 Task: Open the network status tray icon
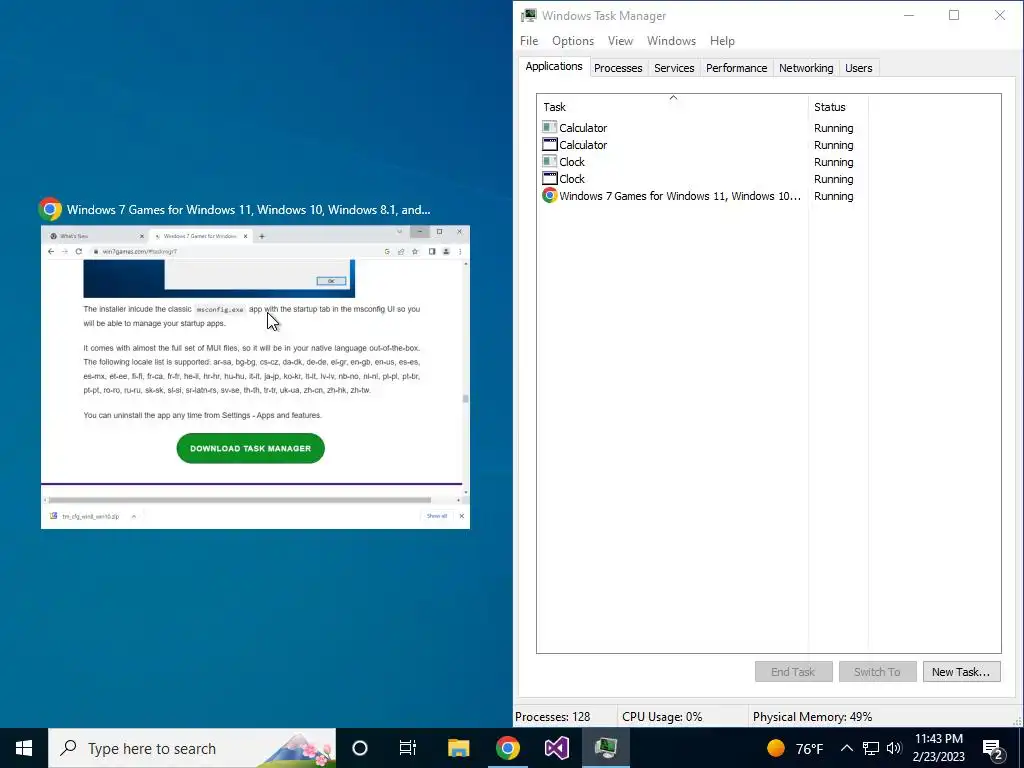871,748
